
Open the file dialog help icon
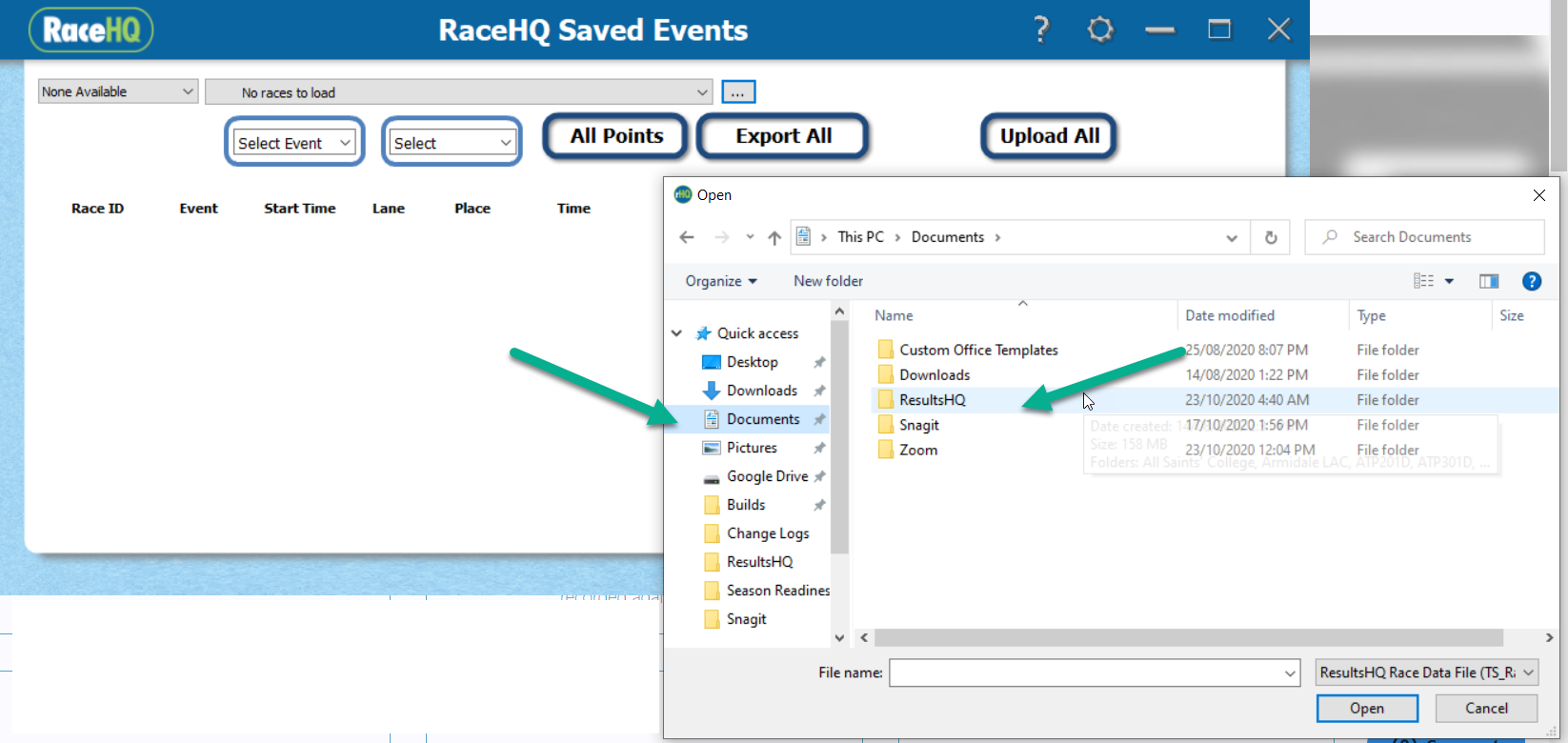pos(1532,281)
